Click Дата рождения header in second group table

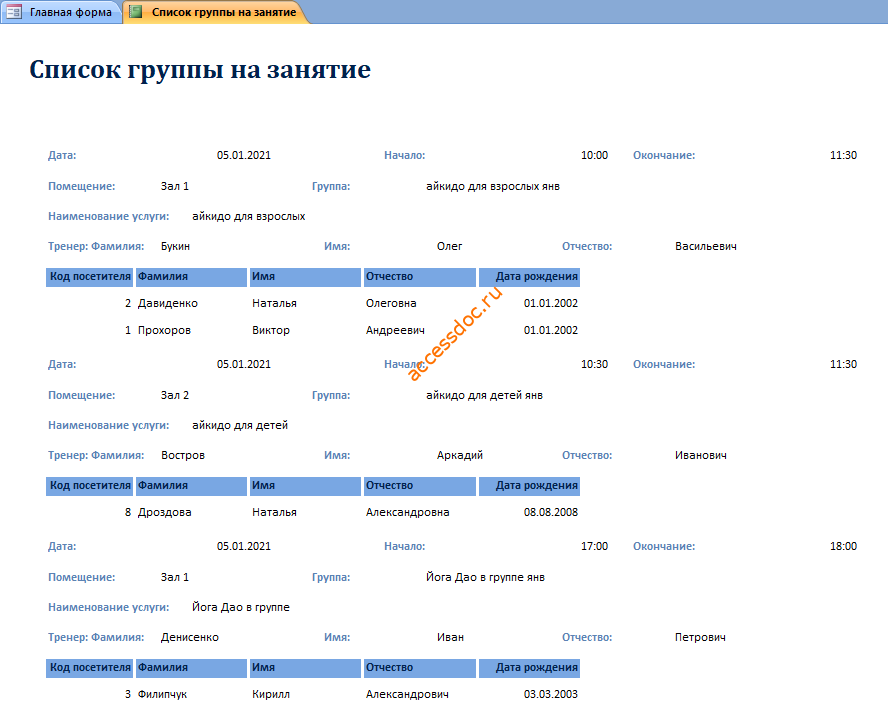tap(530, 486)
